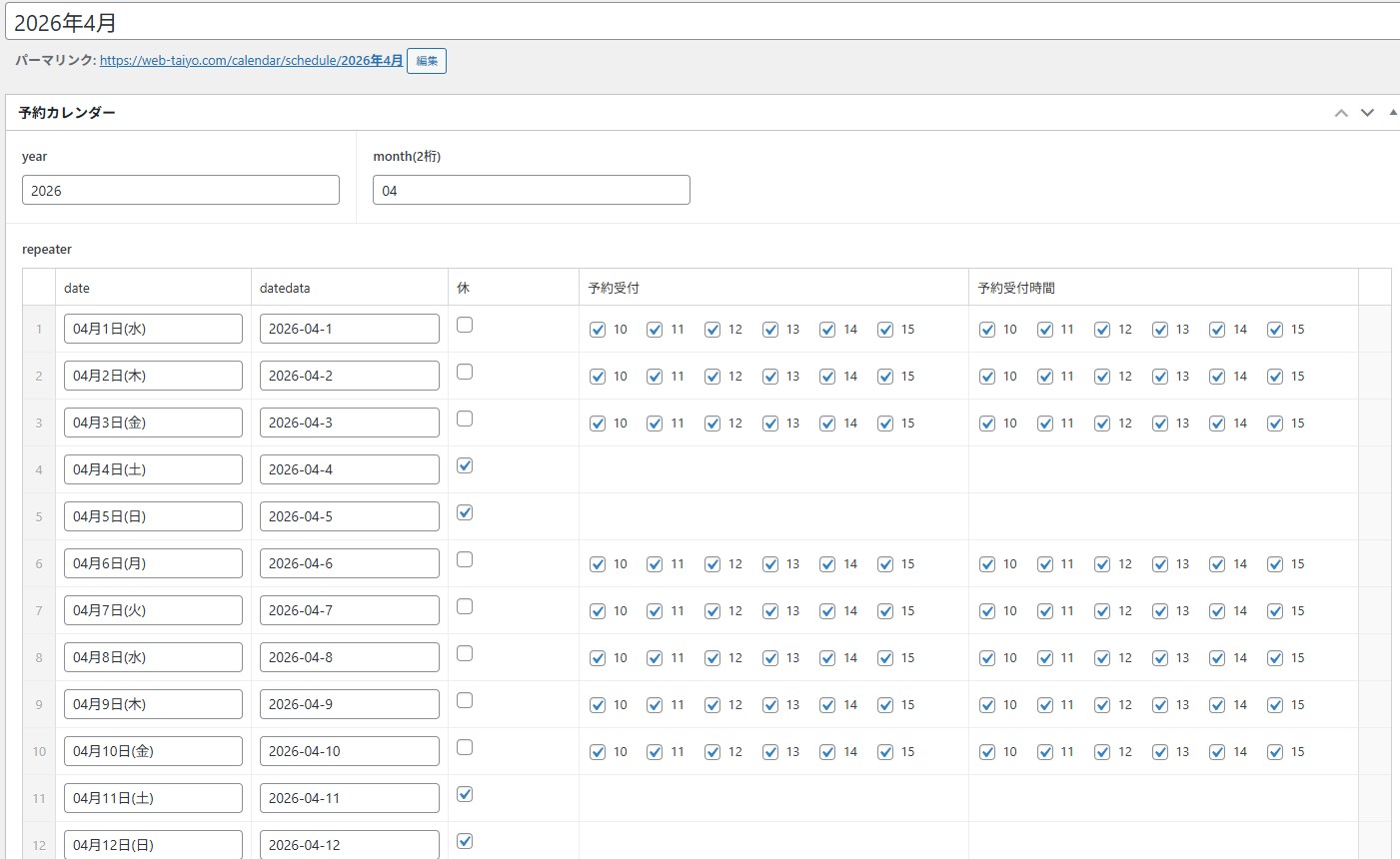
Task: Move 予約カレンダー panel down with the arrow
Action: [1367, 113]
